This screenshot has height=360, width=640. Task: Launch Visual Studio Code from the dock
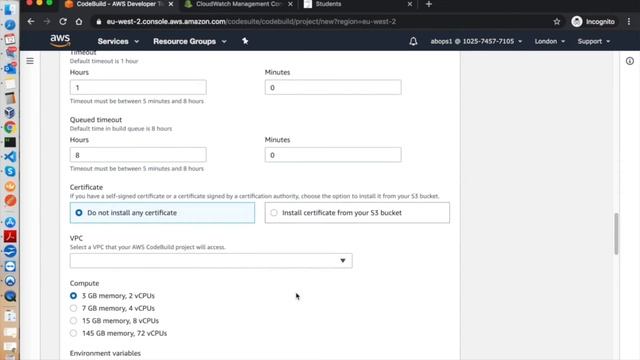point(10,157)
